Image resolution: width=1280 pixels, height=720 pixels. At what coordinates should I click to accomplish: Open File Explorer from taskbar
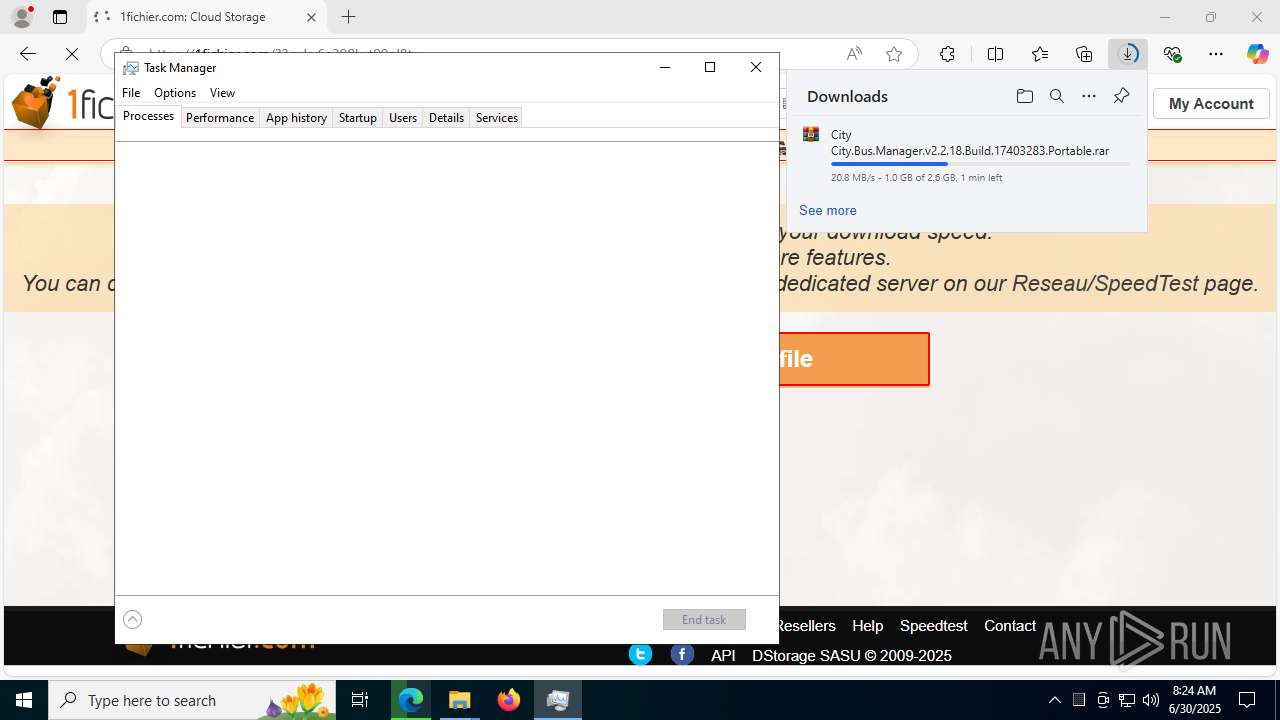pos(460,700)
